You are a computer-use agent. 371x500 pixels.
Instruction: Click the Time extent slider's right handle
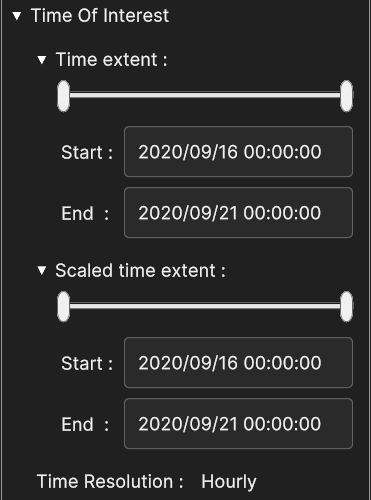click(x=346, y=96)
